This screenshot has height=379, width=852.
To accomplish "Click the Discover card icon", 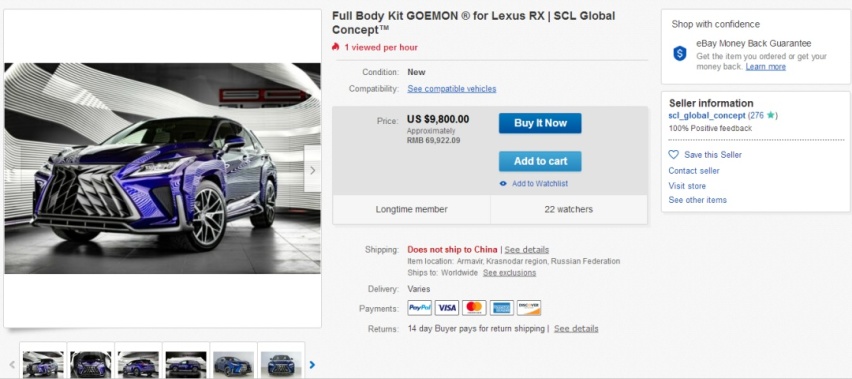I will 529,308.
